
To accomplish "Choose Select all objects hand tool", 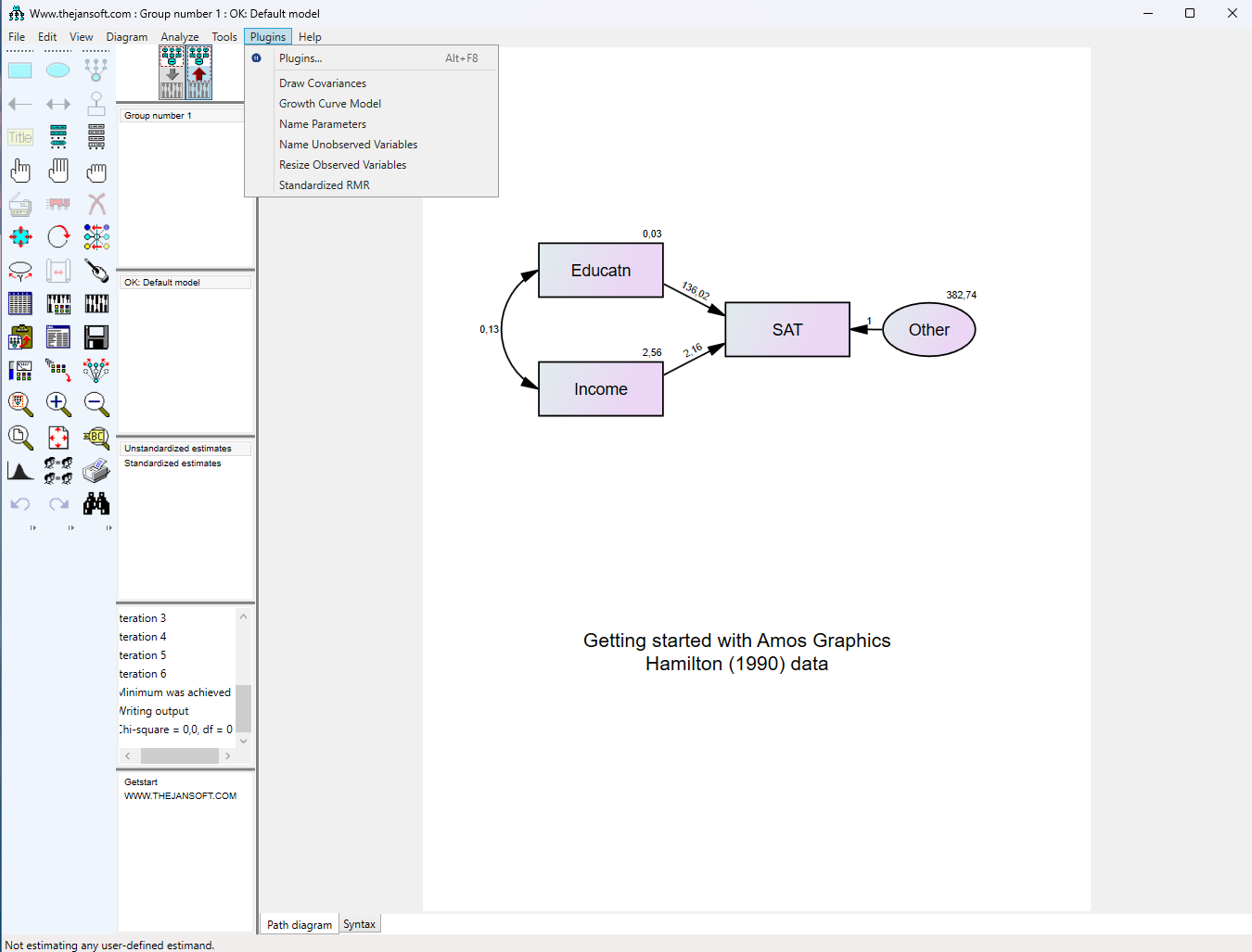I will 58,171.
